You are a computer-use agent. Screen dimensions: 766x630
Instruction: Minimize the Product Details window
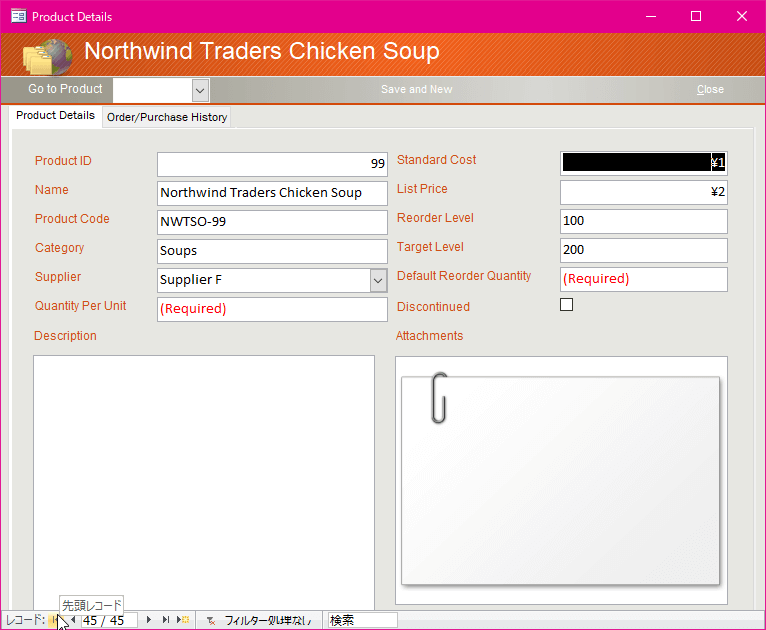coord(651,17)
